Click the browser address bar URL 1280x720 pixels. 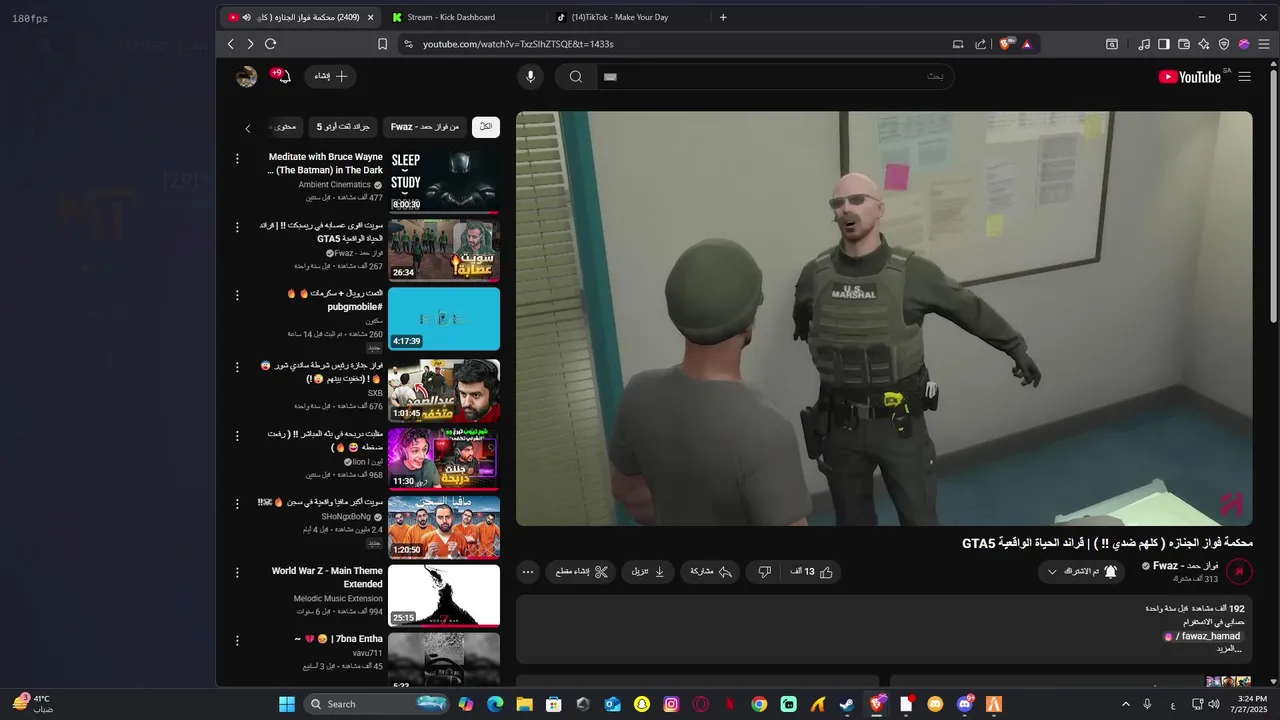[x=518, y=44]
